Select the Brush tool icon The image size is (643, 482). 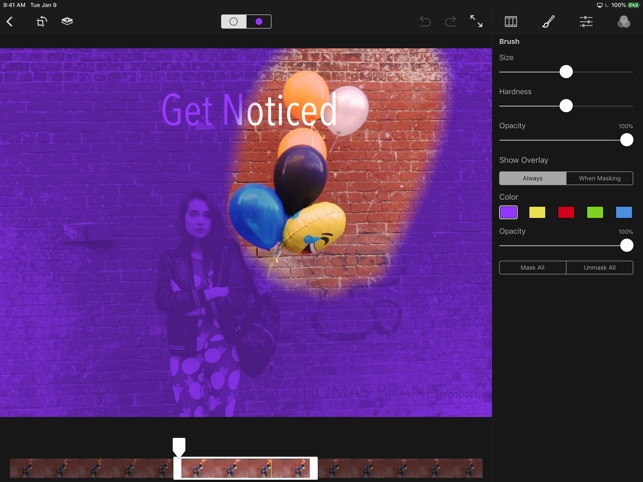548,21
